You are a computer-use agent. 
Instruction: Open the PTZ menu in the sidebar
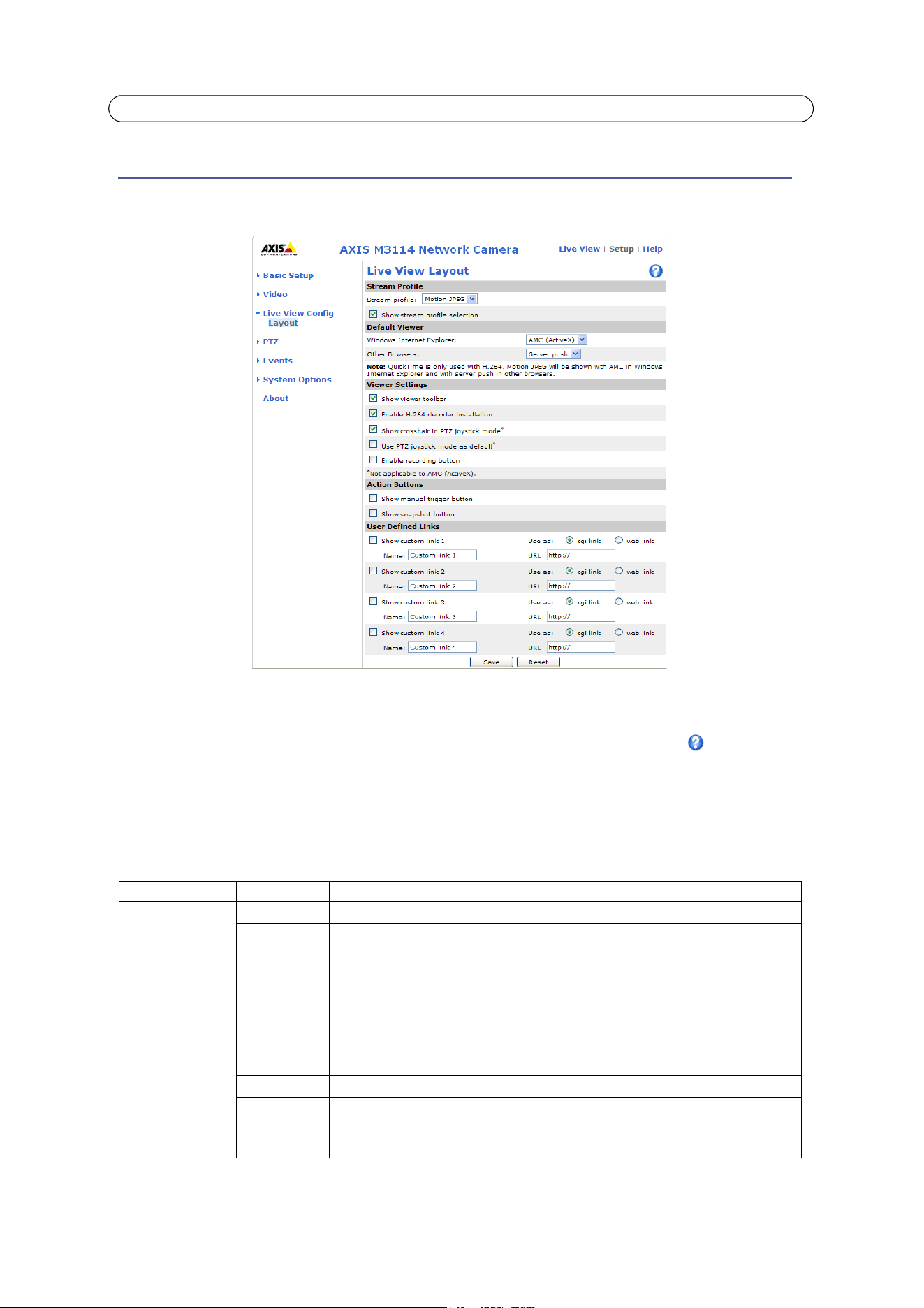(270, 342)
